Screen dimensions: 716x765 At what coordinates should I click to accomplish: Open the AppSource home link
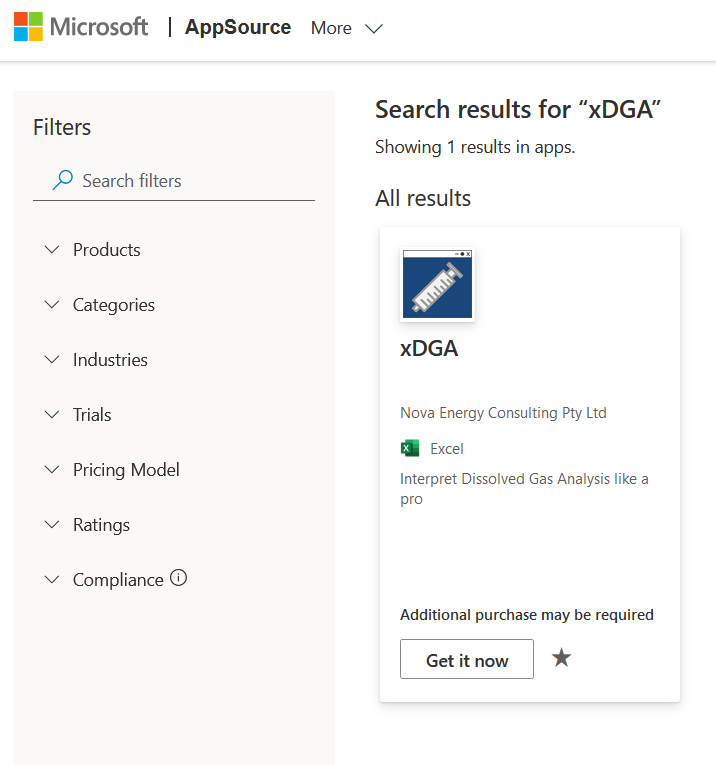[x=238, y=28]
